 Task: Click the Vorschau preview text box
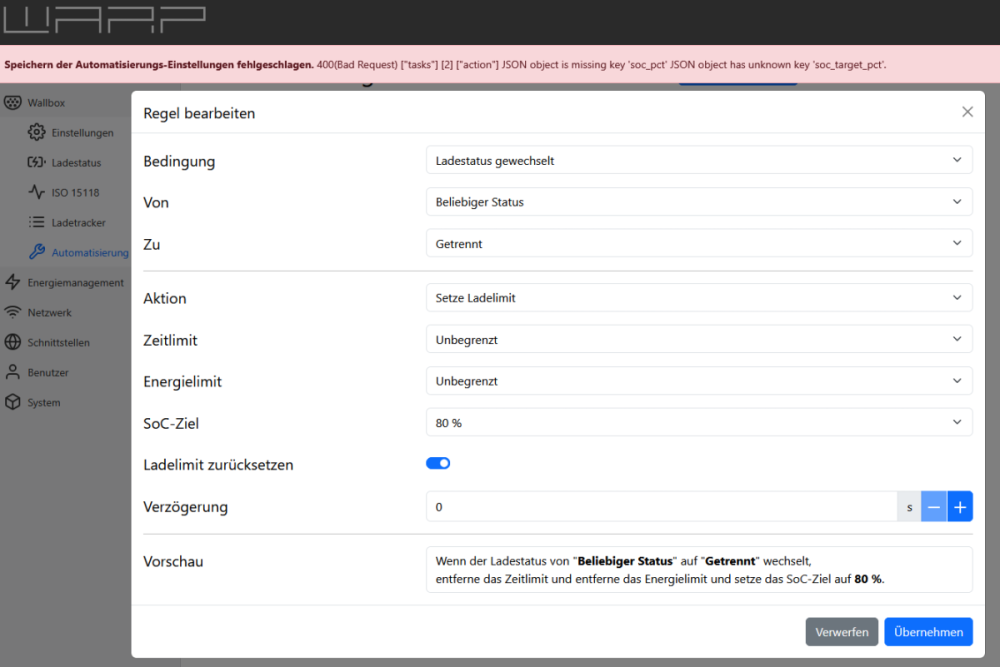point(699,569)
